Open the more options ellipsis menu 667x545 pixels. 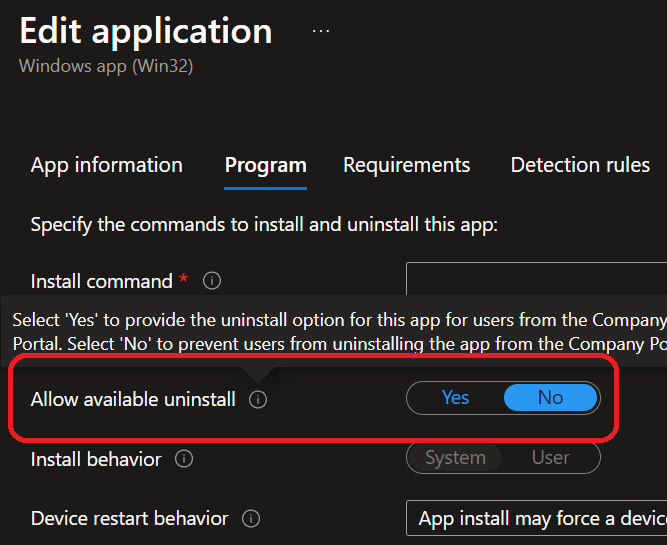[x=320, y=31]
